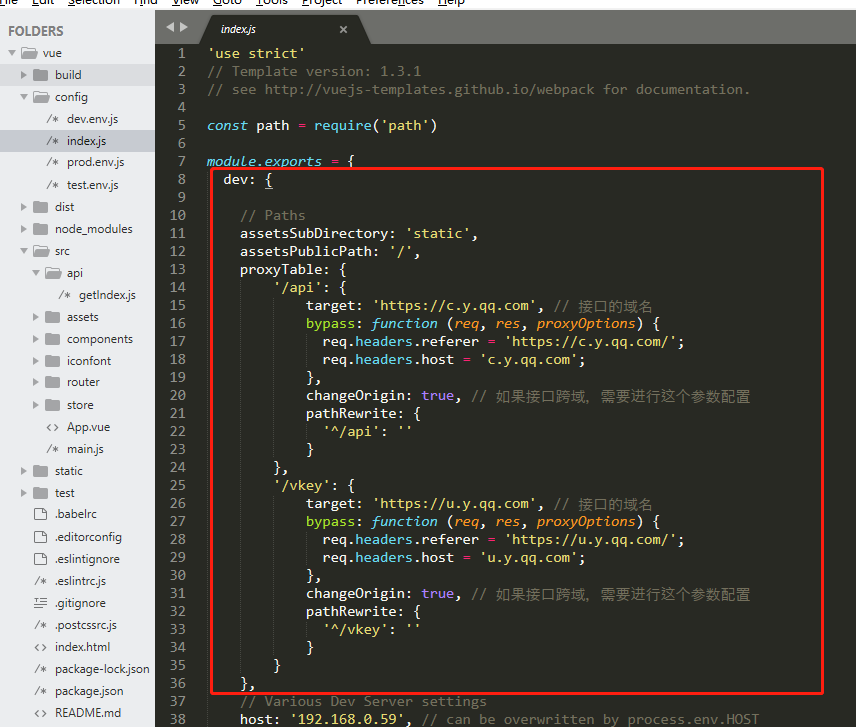Open the Selection menu
Screen dimensions: 856x727
pyautogui.click(x=93, y=2)
